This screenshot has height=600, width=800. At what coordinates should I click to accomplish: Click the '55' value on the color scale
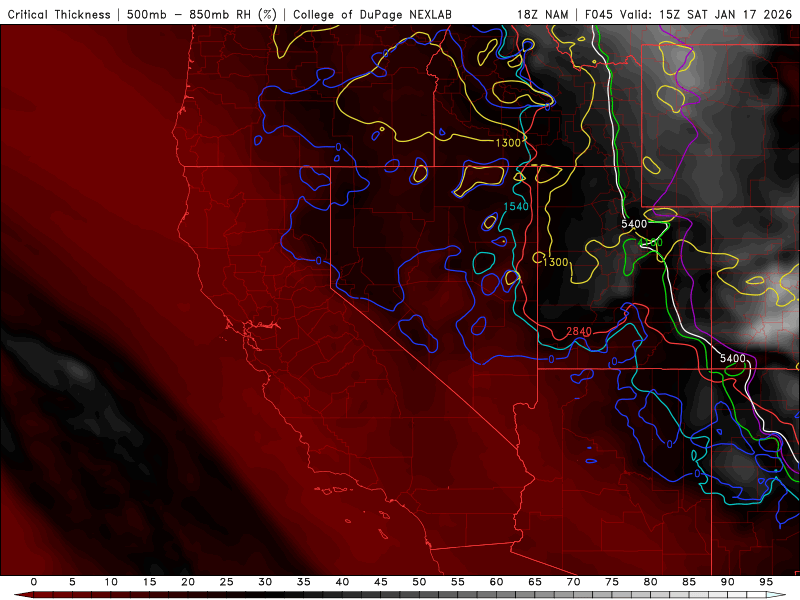pyautogui.click(x=458, y=582)
